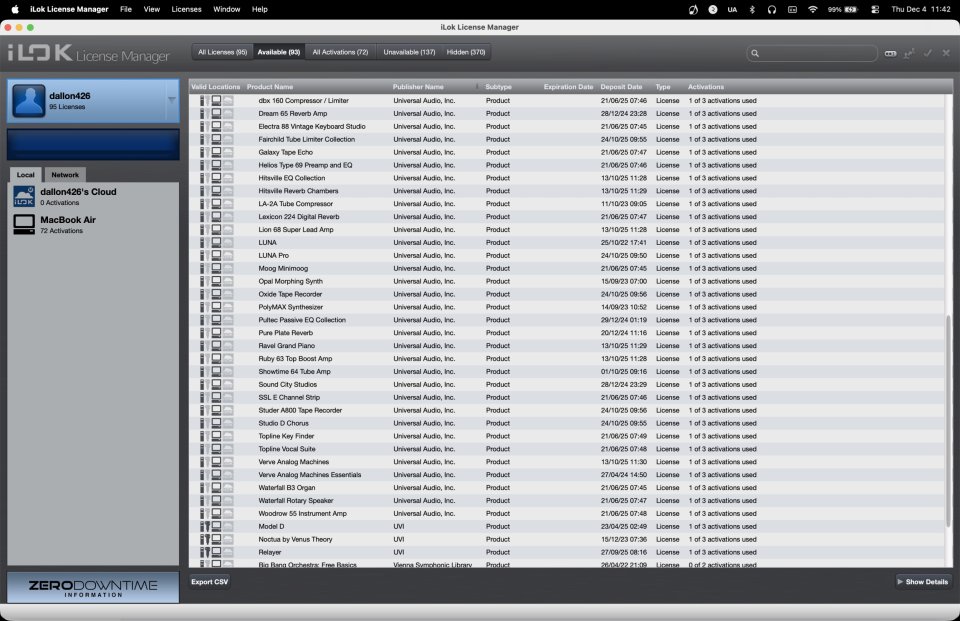This screenshot has width=960, height=621.
Task: Click the magnifying glass search icon
Action: point(756,53)
